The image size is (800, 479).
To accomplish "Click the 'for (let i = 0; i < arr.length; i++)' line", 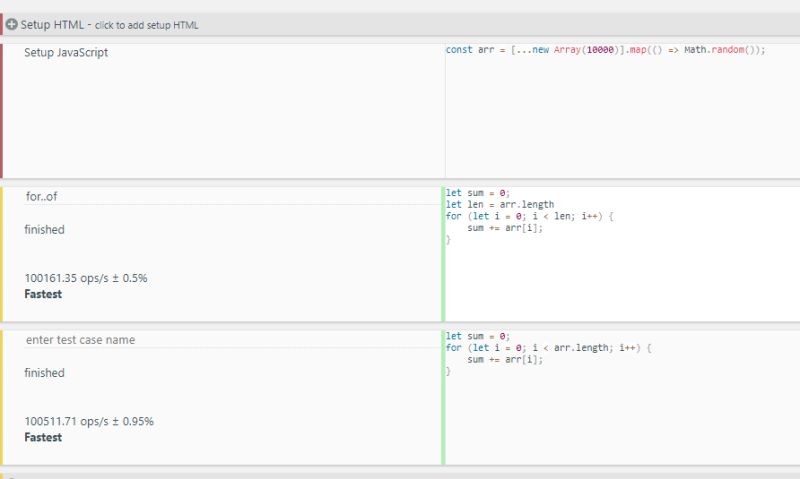I will 548,348.
